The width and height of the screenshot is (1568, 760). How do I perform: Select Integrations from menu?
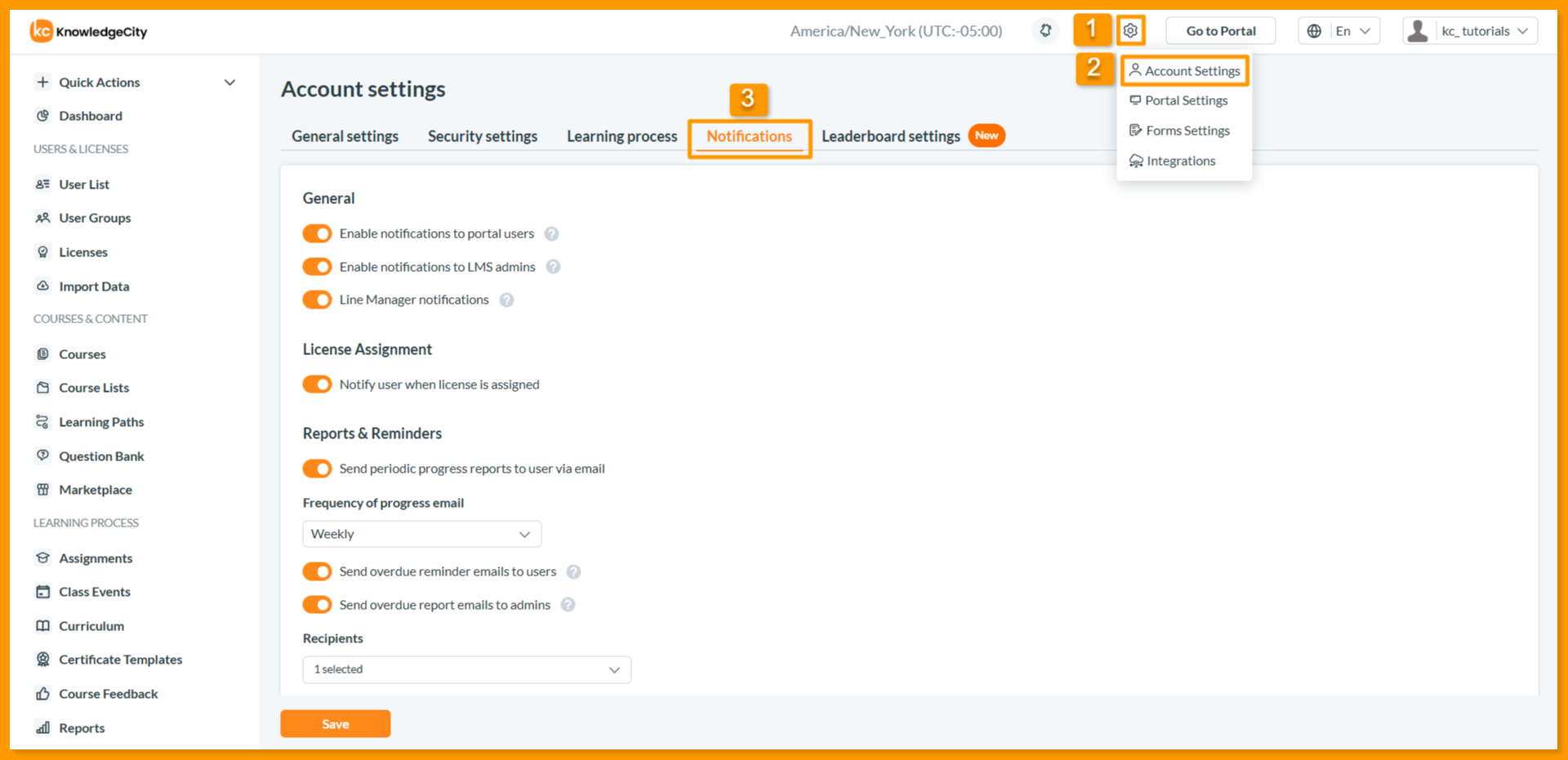pyautogui.click(x=1173, y=161)
